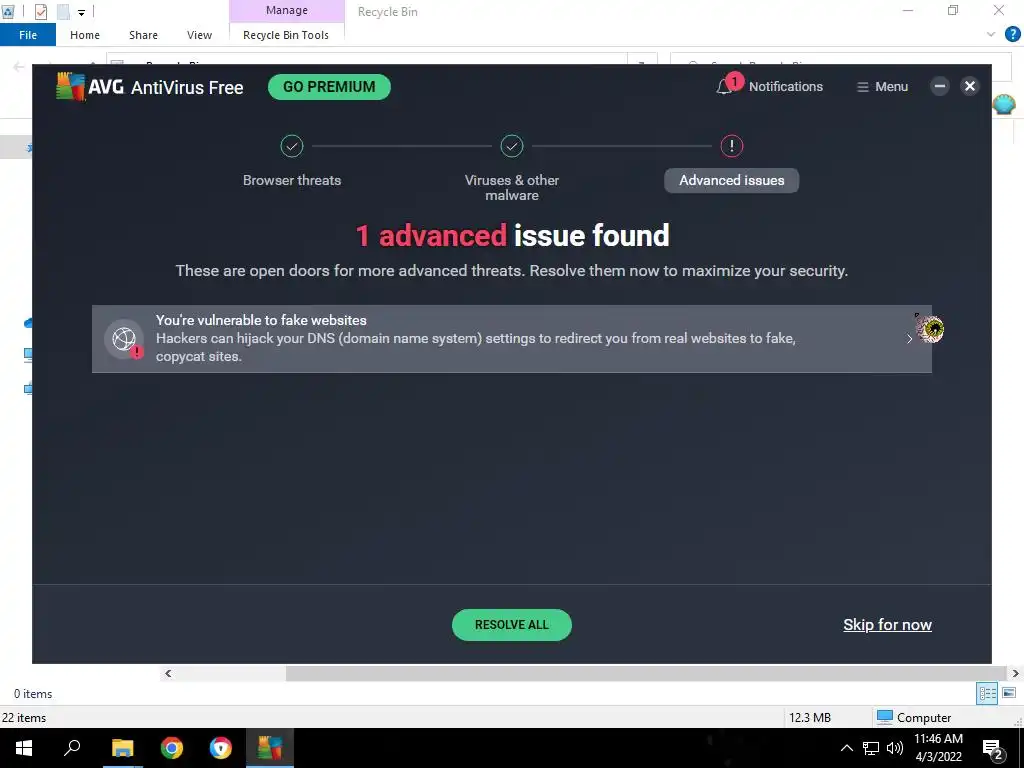This screenshot has width=1024, height=768.
Task: Select the Browser threats step checkmark
Action: click(x=292, y=146)
